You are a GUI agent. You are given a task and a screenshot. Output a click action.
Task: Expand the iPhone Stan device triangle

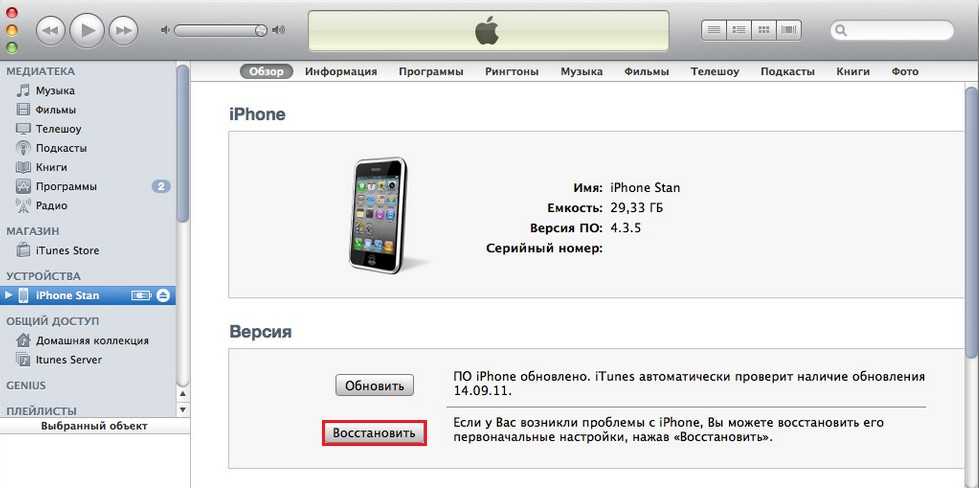coord(8,295)
